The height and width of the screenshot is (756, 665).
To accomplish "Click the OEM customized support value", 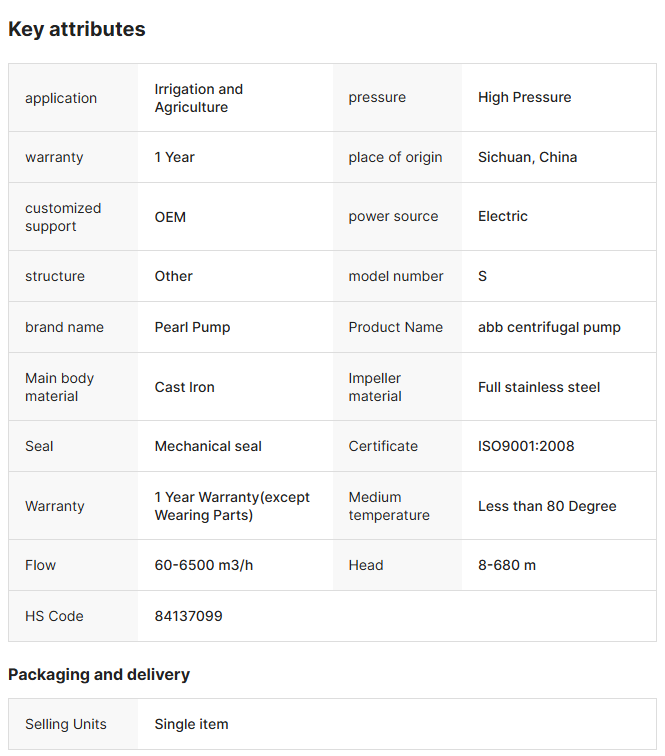I will click(170, 217).
